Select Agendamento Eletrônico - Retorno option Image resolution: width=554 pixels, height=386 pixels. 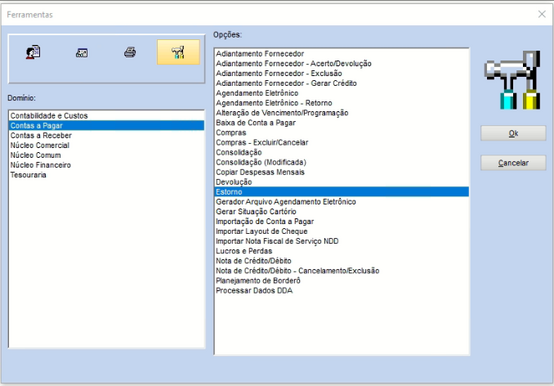(x=342, y=103)
